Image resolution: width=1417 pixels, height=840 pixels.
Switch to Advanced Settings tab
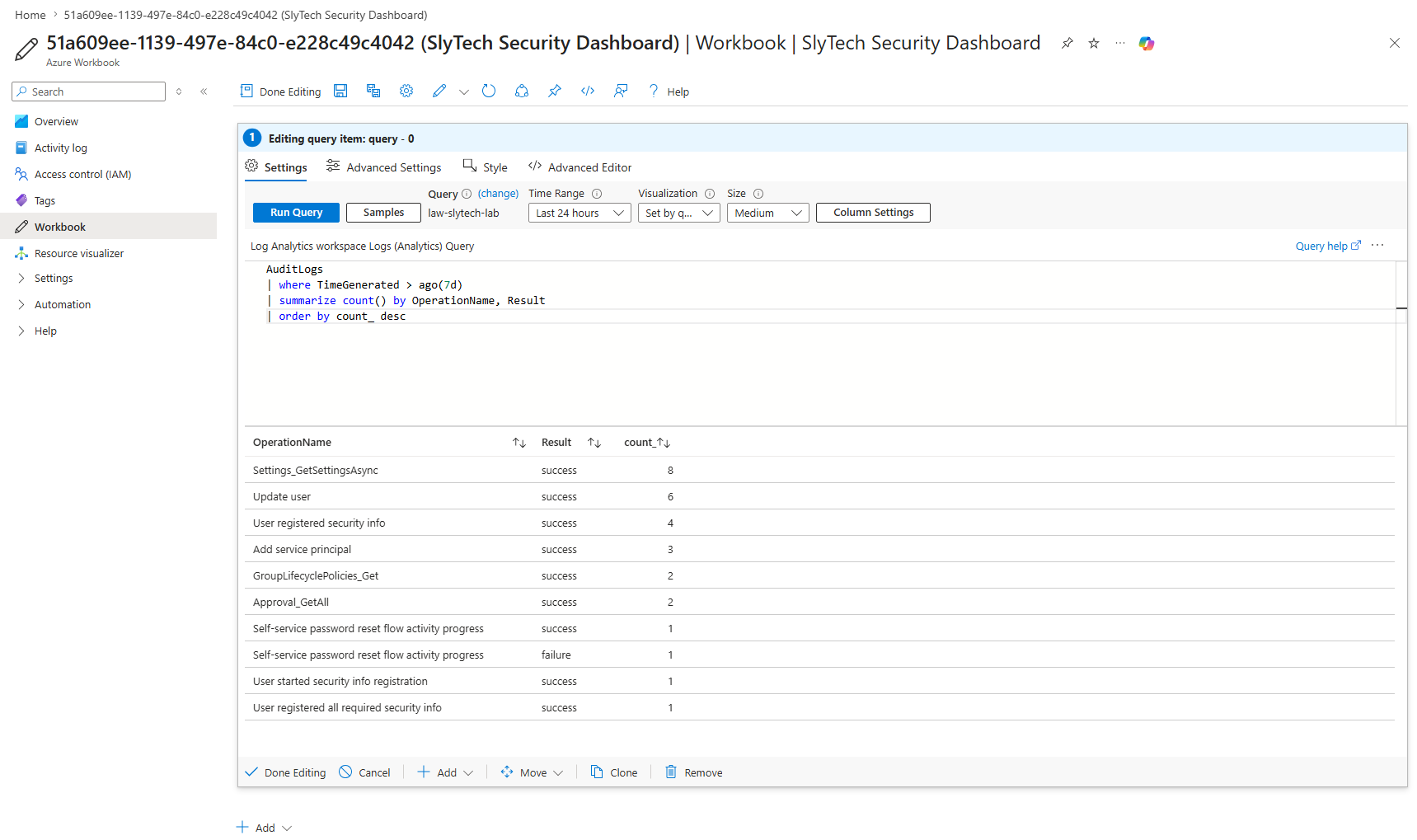pos(383,167)
